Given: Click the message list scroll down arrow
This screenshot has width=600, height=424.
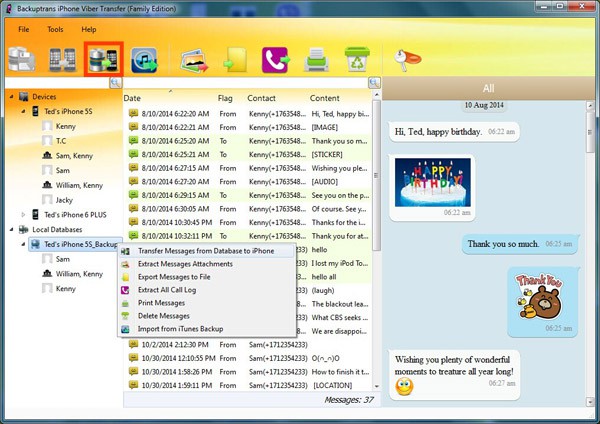Looking at the screenshot, I should [377, 386].
